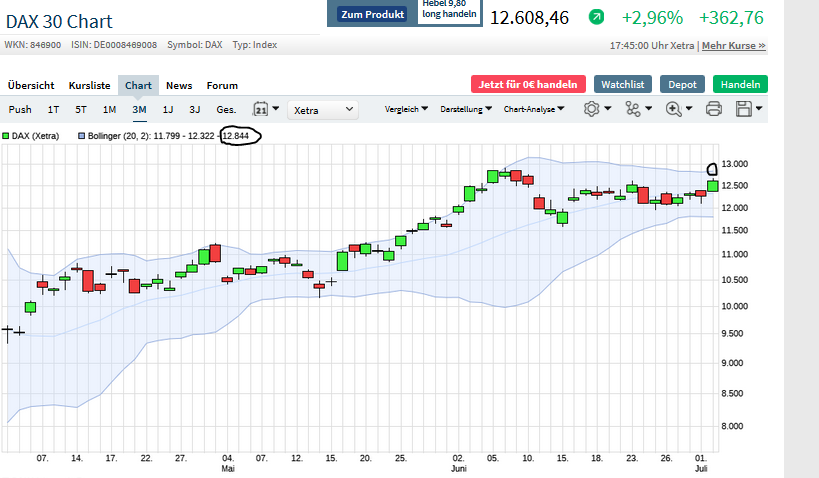Click the share chart icon
The width and height of the screenshot is (819, 478).
[636, 109]
